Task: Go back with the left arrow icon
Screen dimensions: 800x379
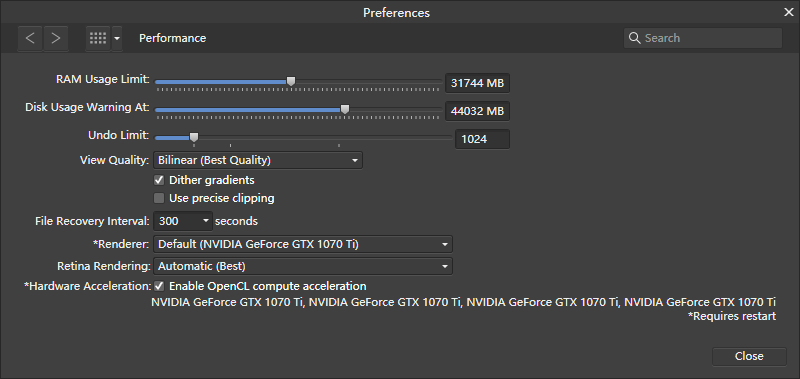Action: [30, 38]
